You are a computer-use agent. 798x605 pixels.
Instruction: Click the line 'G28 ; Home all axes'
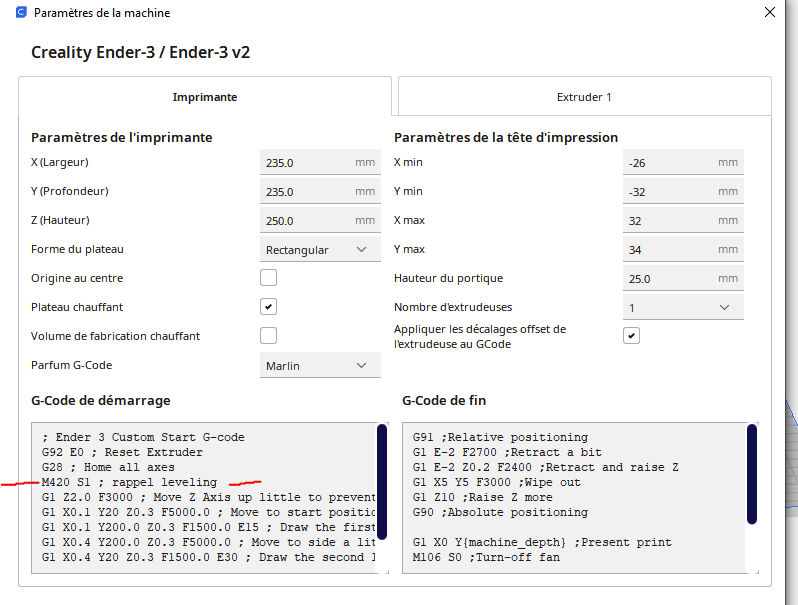pyautogui.click(x=108, y=467)
